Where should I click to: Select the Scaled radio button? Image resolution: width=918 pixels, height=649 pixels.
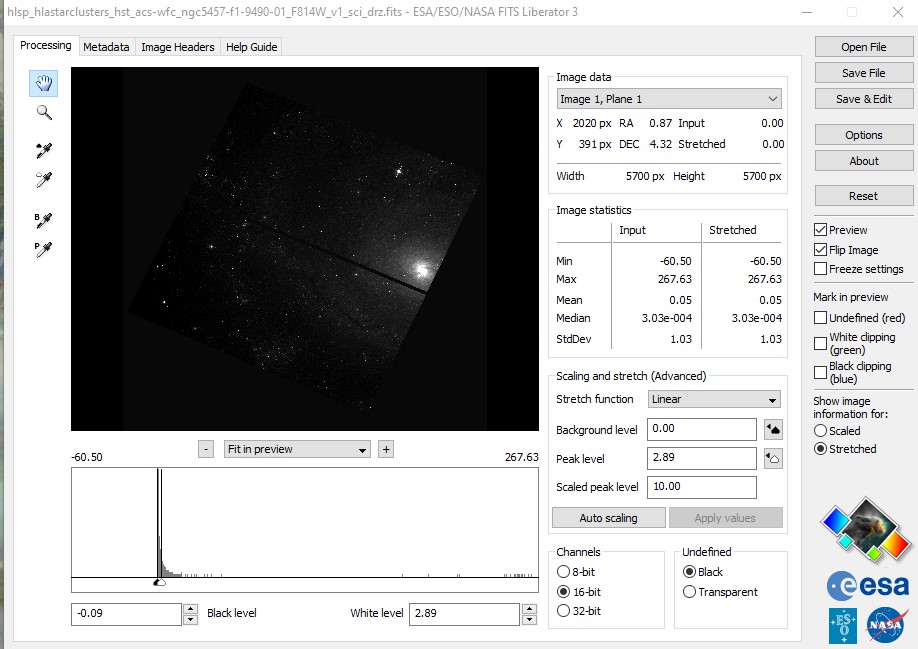[x=820, y=431]
